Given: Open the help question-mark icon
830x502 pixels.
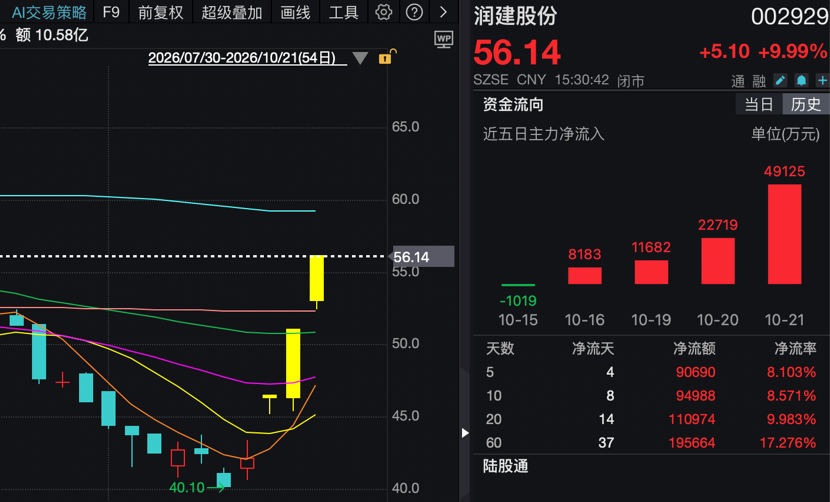Looking at the screenshot, I should click(x=414, y=12).
